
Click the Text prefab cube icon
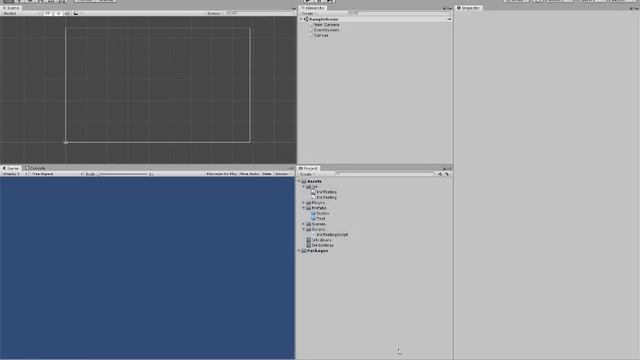click(x=313, y=219)
